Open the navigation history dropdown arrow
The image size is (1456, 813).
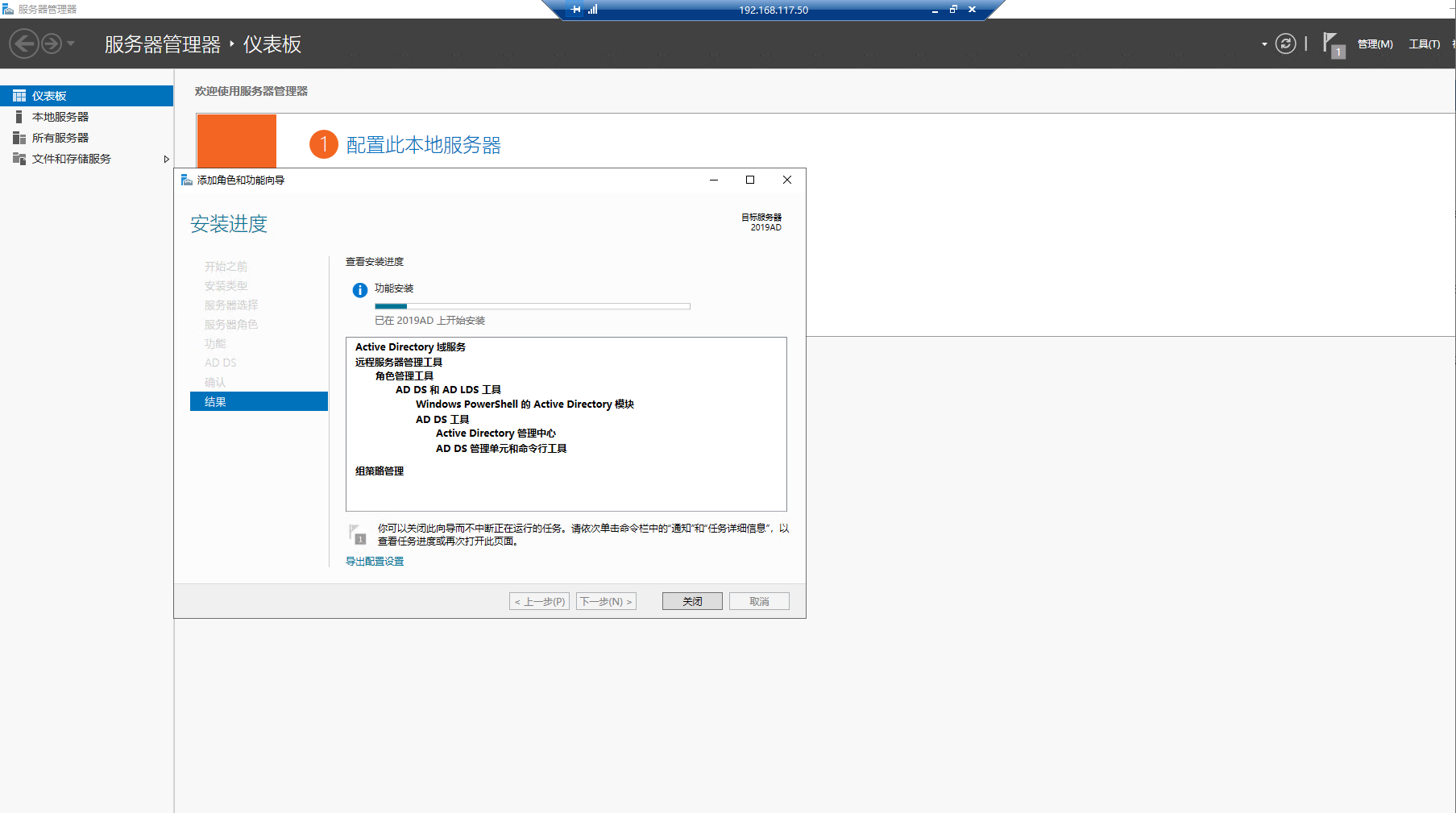(71, 44)
